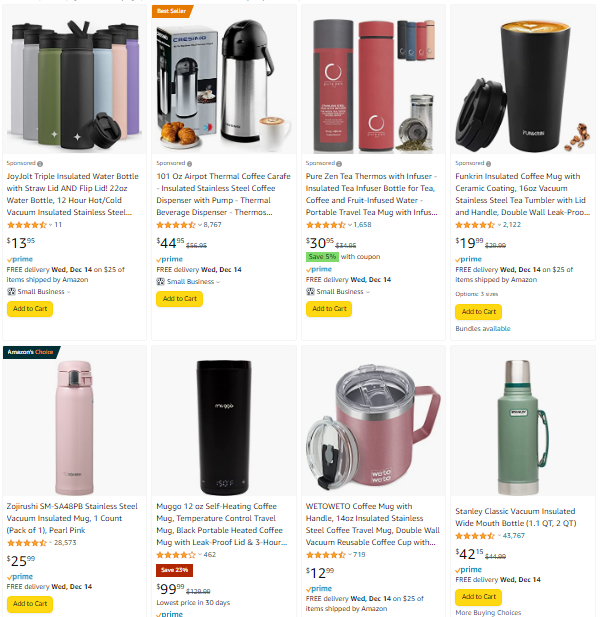
Task: Add the JoyJolt water bottle to cart
Action: click(30, 309)
